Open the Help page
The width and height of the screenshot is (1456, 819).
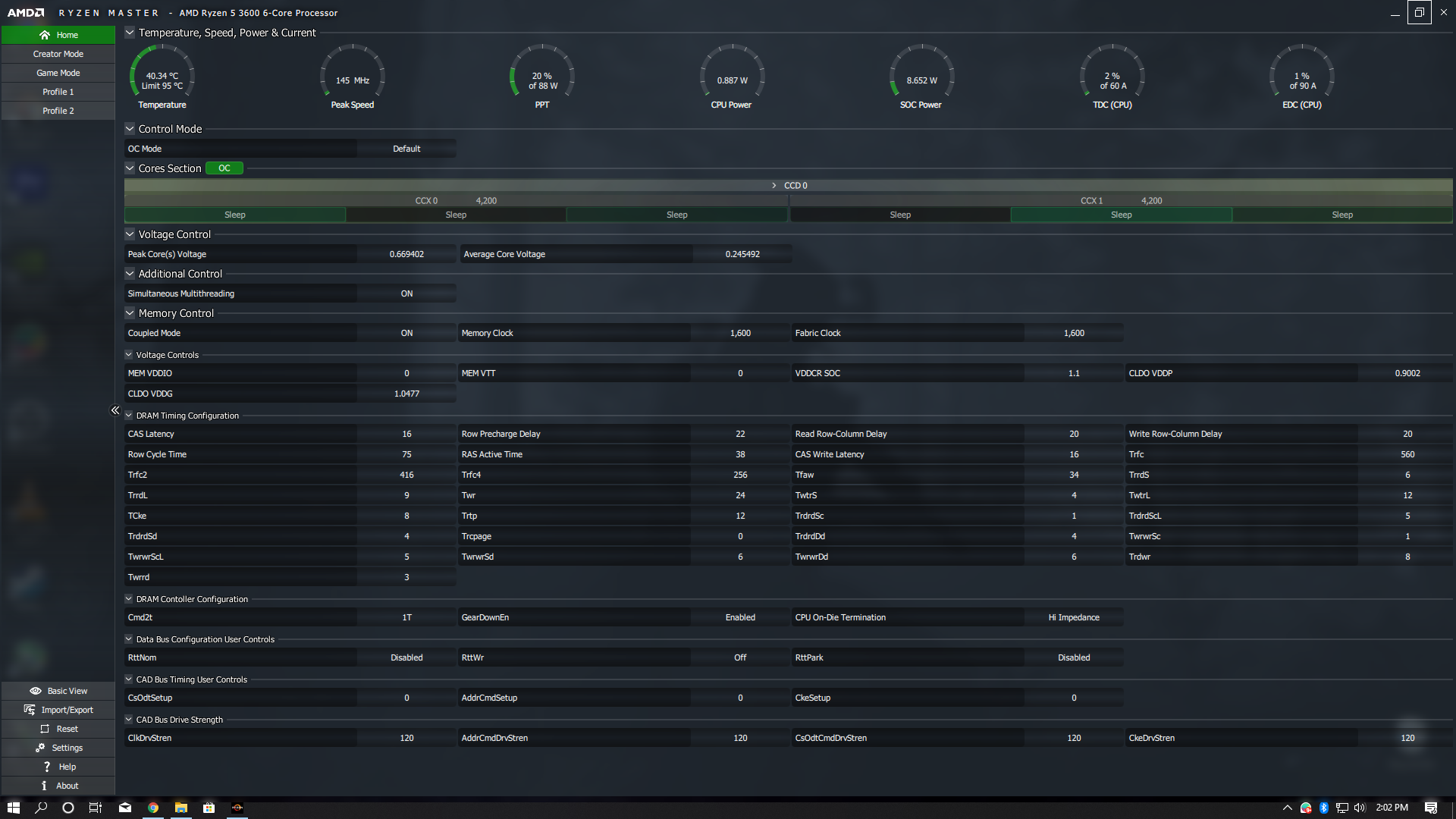coord(58,767)
